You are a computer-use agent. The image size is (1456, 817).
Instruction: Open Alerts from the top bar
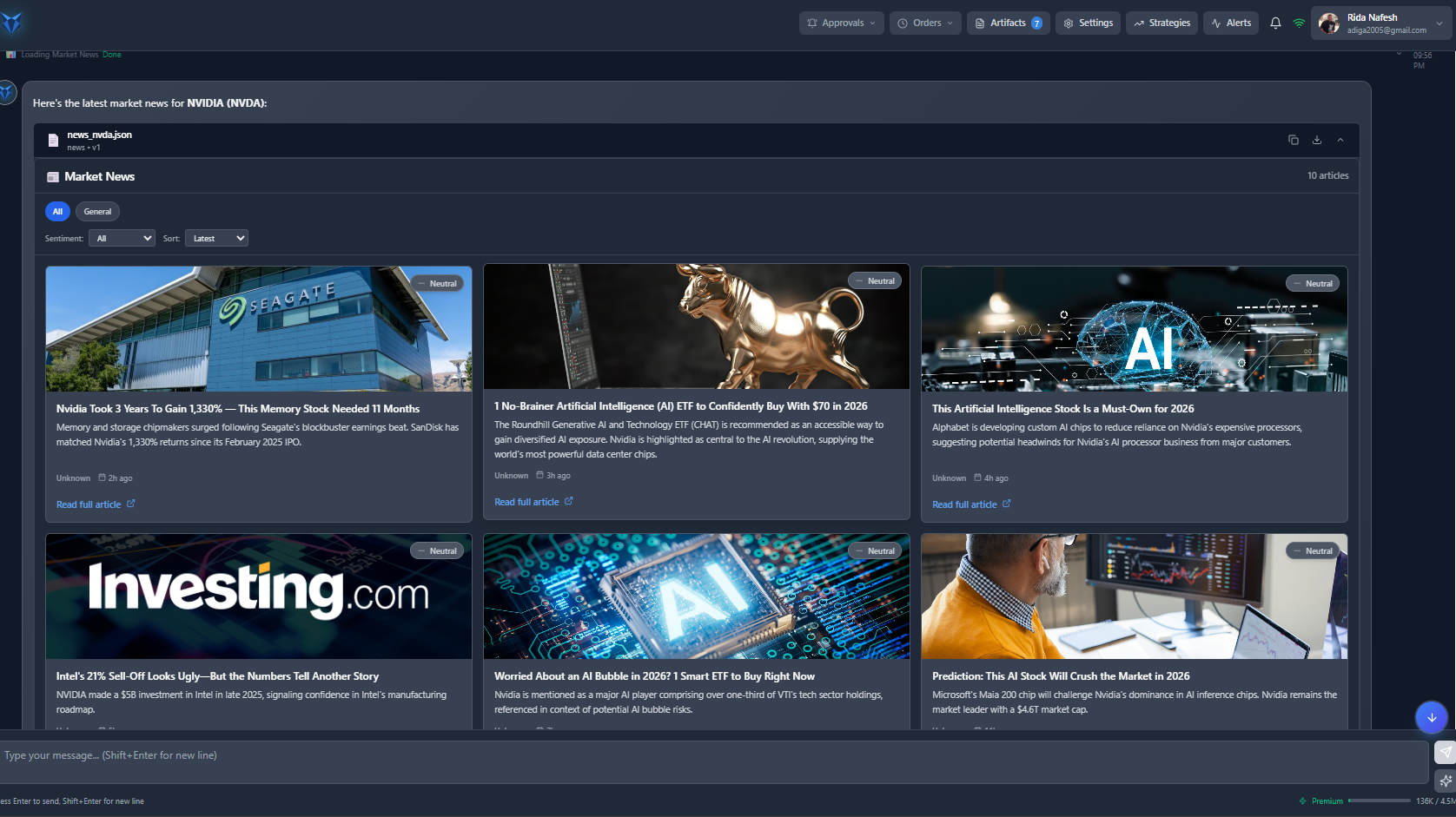coord(1230,23)
